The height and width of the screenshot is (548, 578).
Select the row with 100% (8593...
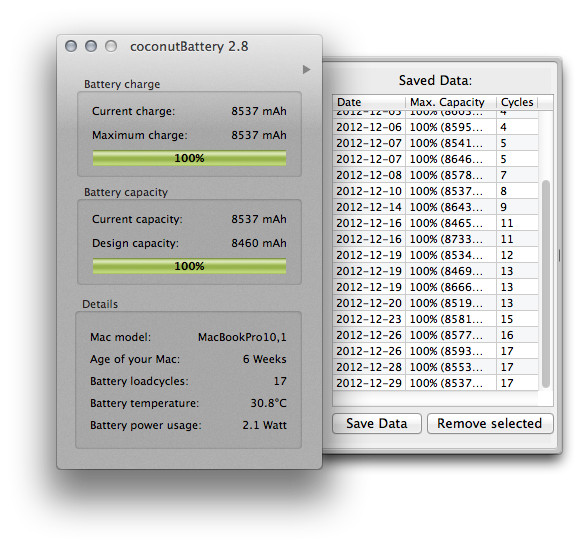[x=435, y=351]
